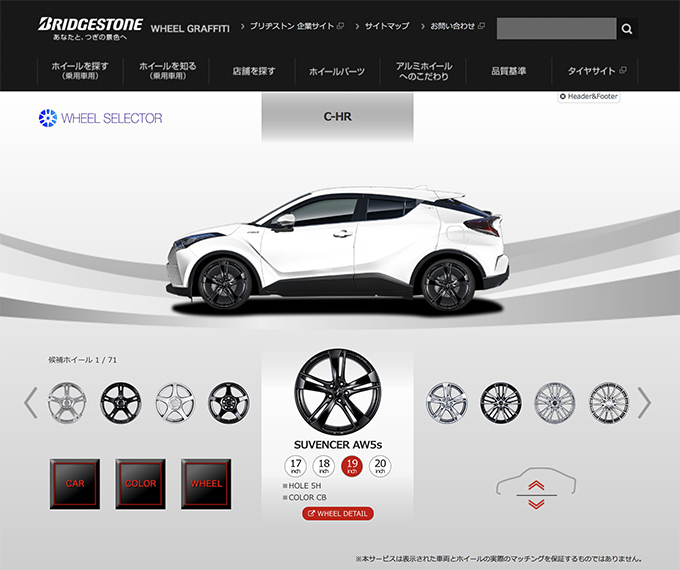This screenshot has width=680, height=570.
Task: Select 19 inch wheel size
Action: [352, 466]
